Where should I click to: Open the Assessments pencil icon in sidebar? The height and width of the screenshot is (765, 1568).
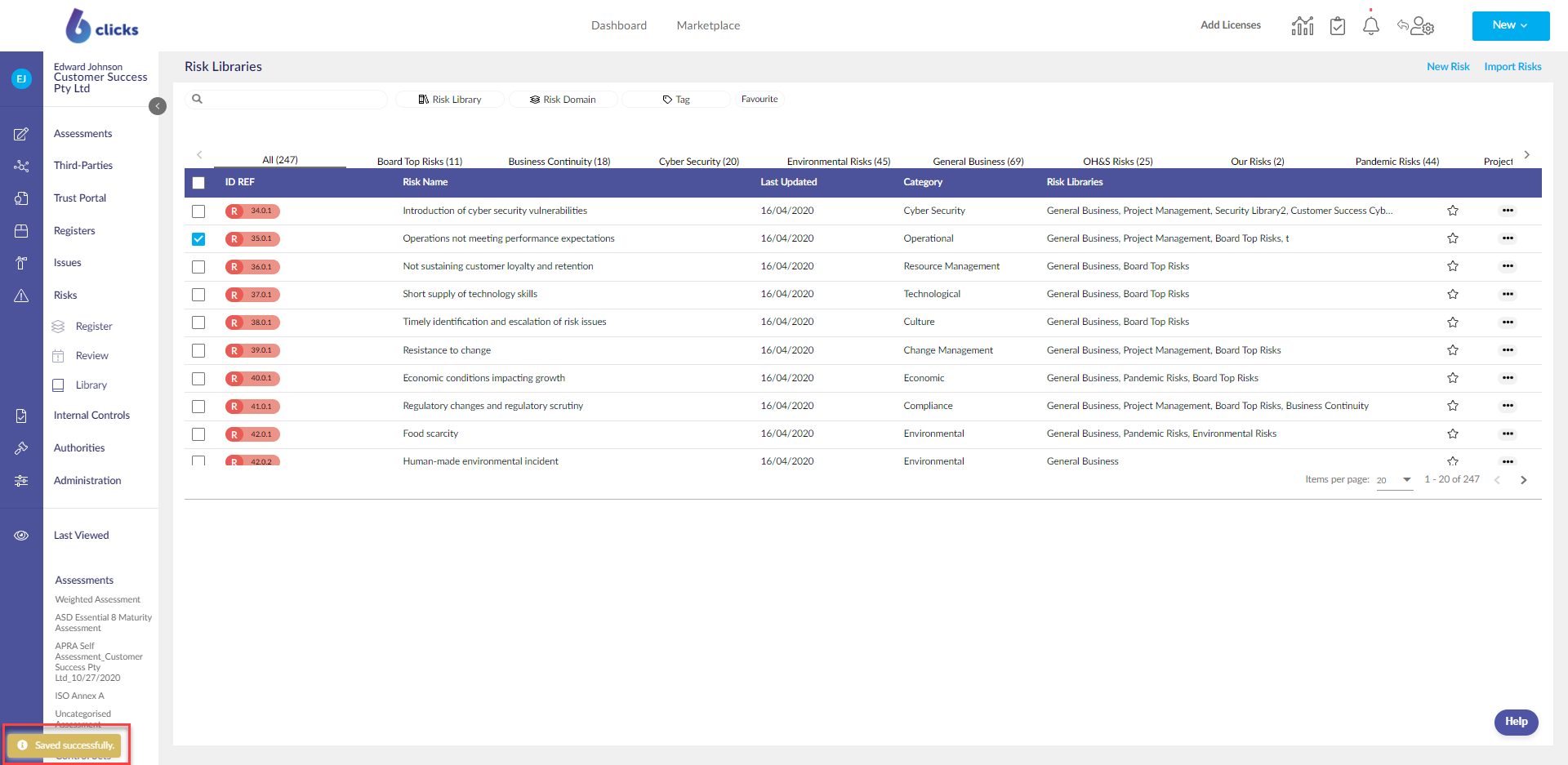point(22,134)
